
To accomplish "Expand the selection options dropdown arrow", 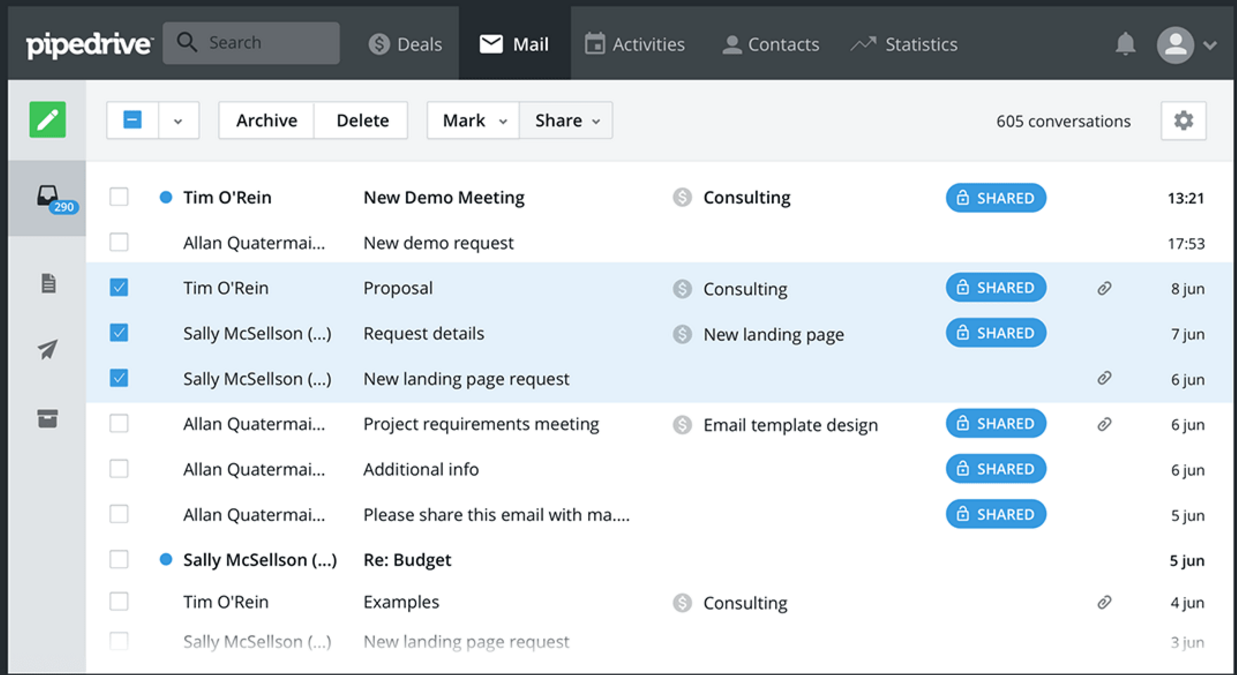I will point(178,121).
